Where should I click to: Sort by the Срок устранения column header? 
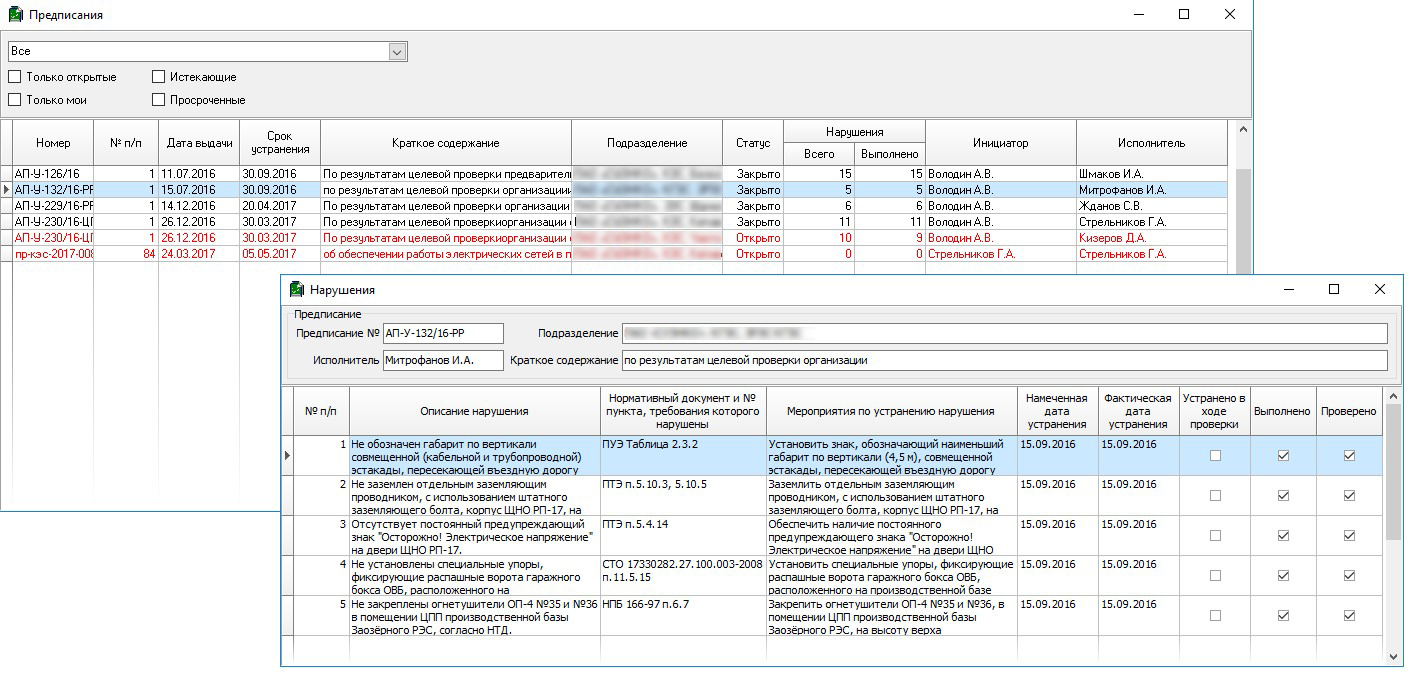coord(280,143)
